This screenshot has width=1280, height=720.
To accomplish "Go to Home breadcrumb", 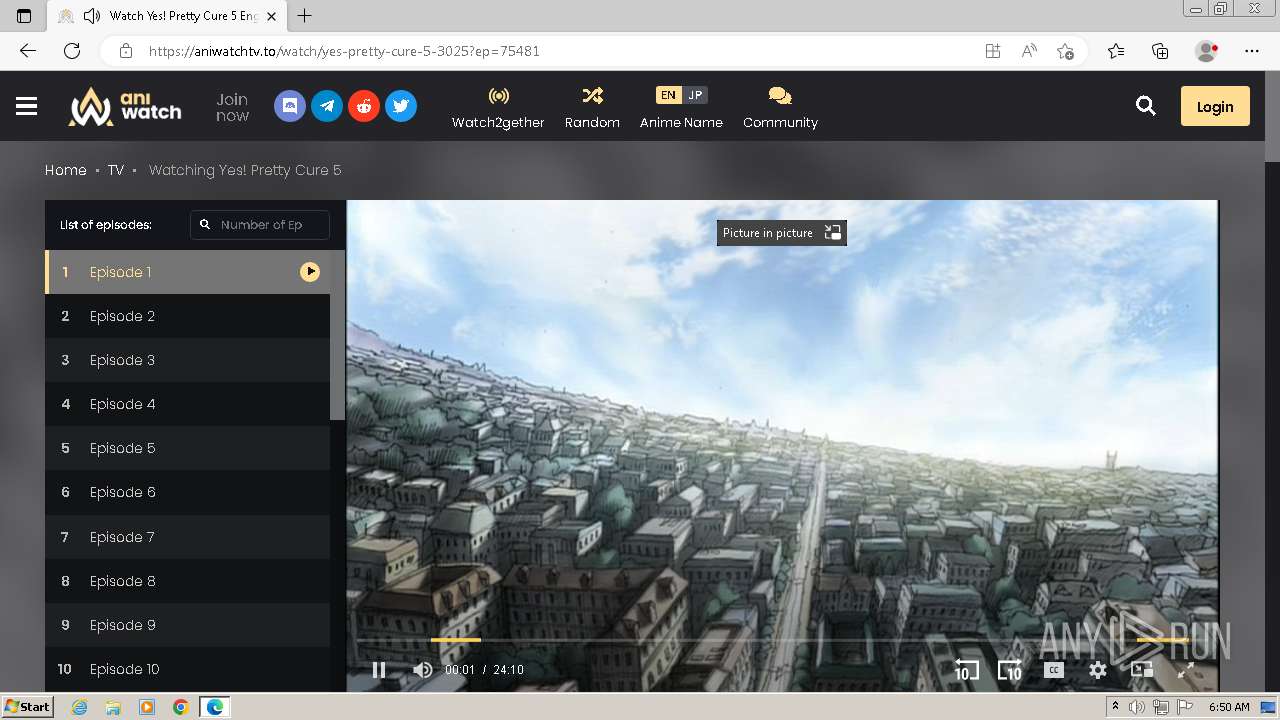I will click(66, 170).
